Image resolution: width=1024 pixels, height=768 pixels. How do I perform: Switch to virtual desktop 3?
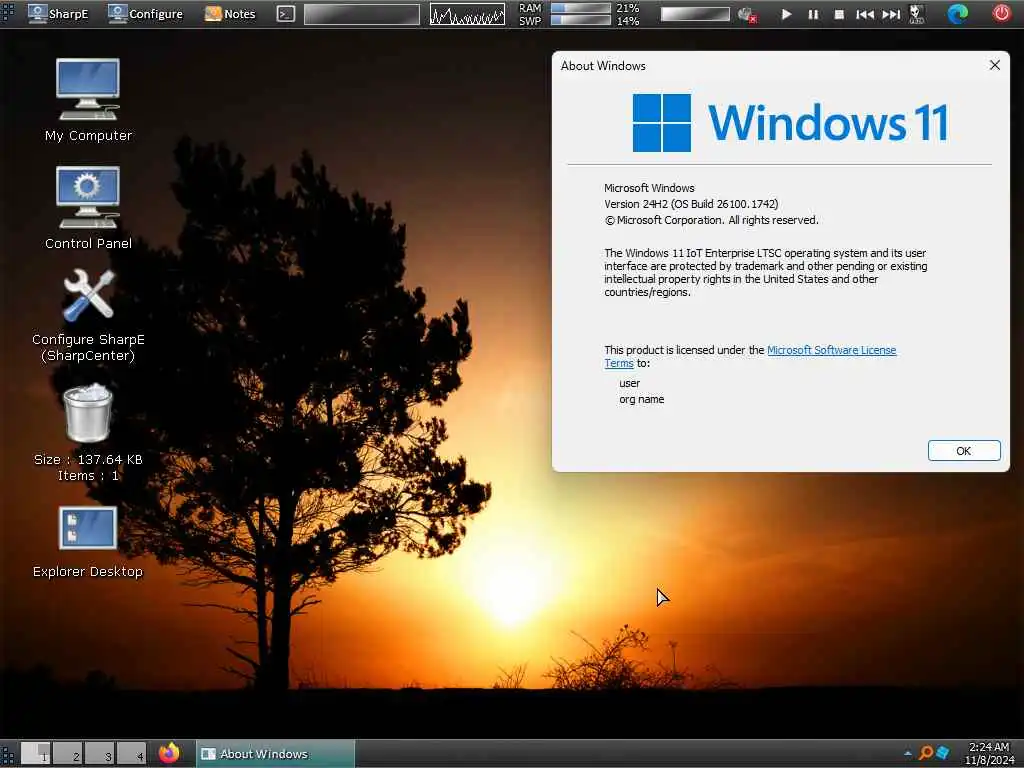pos(100,753)
